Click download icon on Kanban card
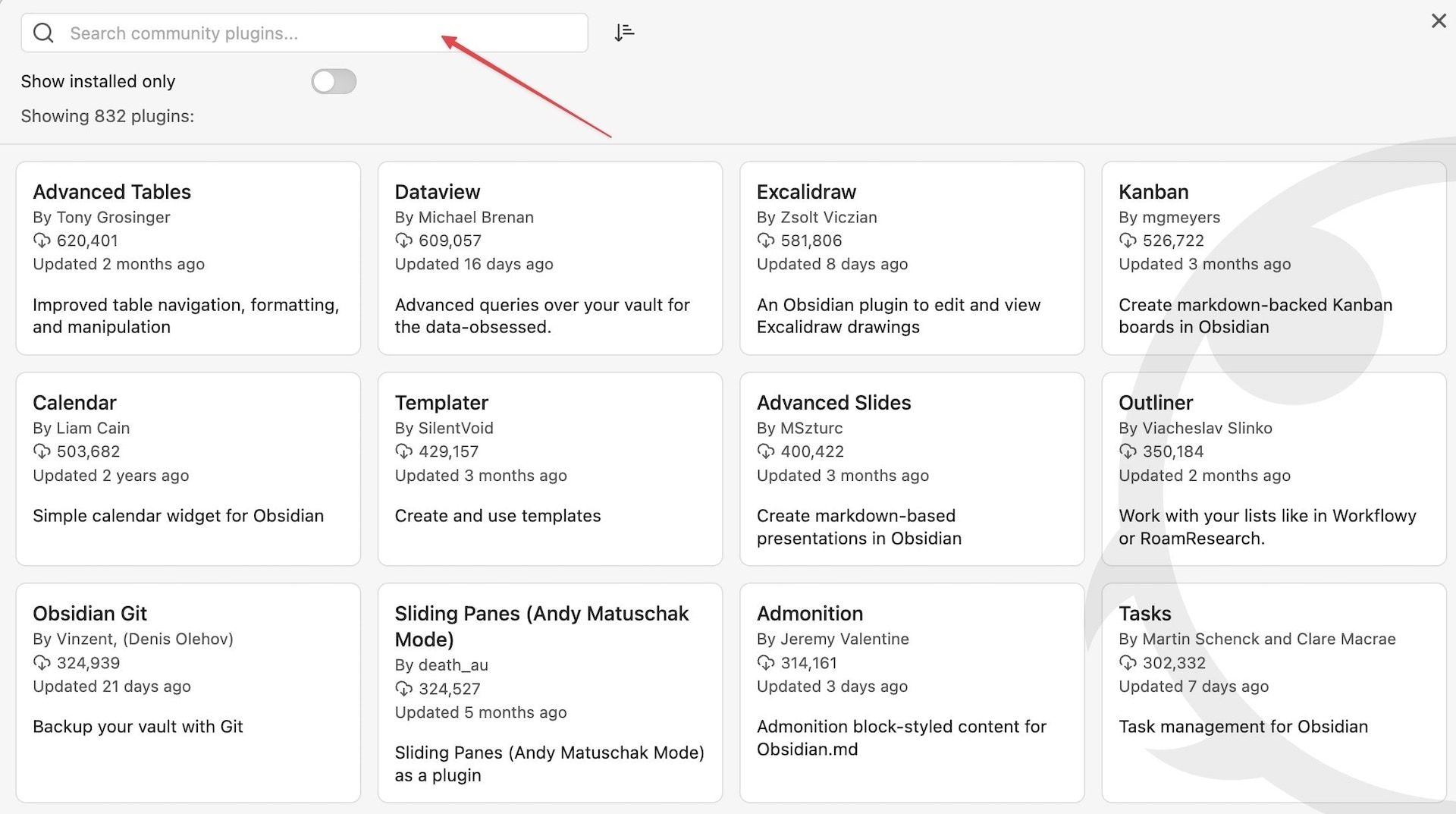Screen dimensions: 1456x814 click(x=1127, y=240)
